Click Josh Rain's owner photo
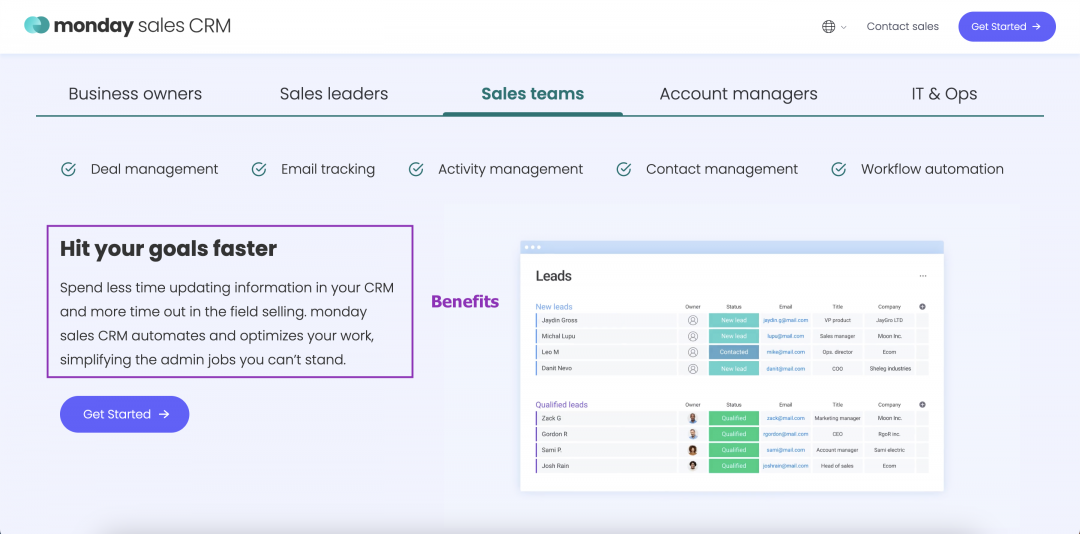The width and height of the screenshot is (1080, 534). click(x=693, y=466)
